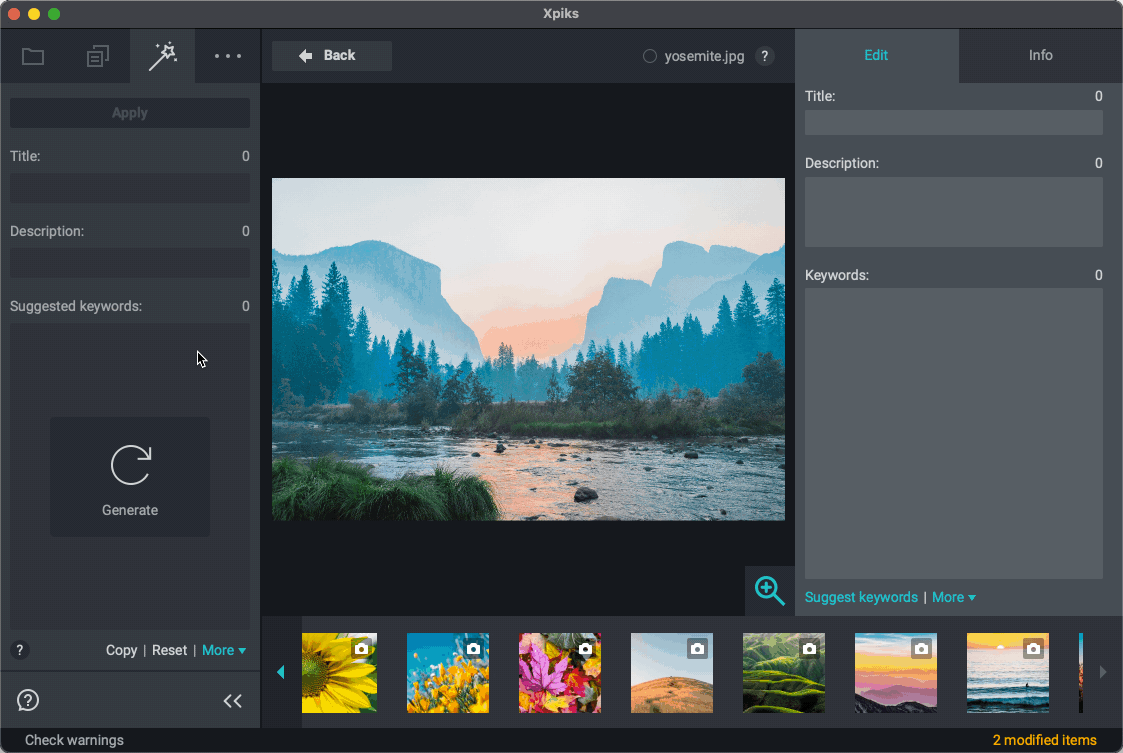Open the folder files tab
1123x753 pixels.
click(x=33, y=56)
